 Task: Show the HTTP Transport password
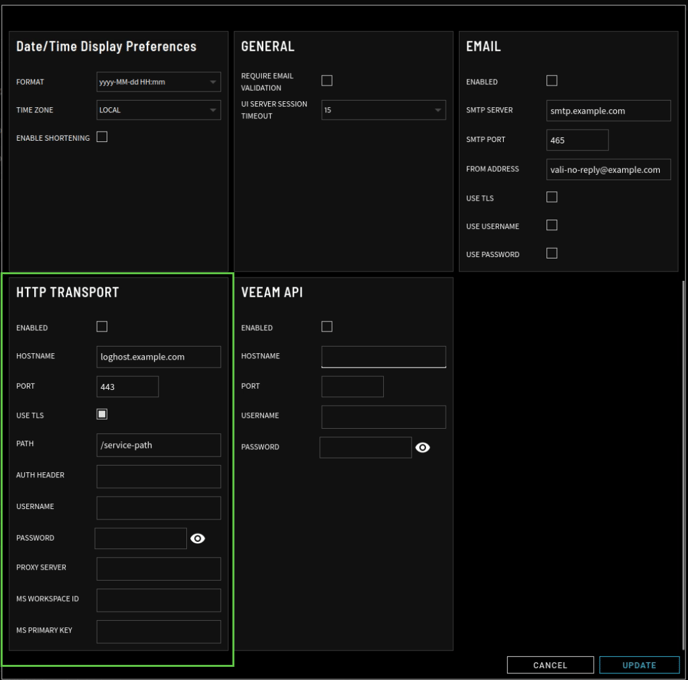tap(197, 538)
